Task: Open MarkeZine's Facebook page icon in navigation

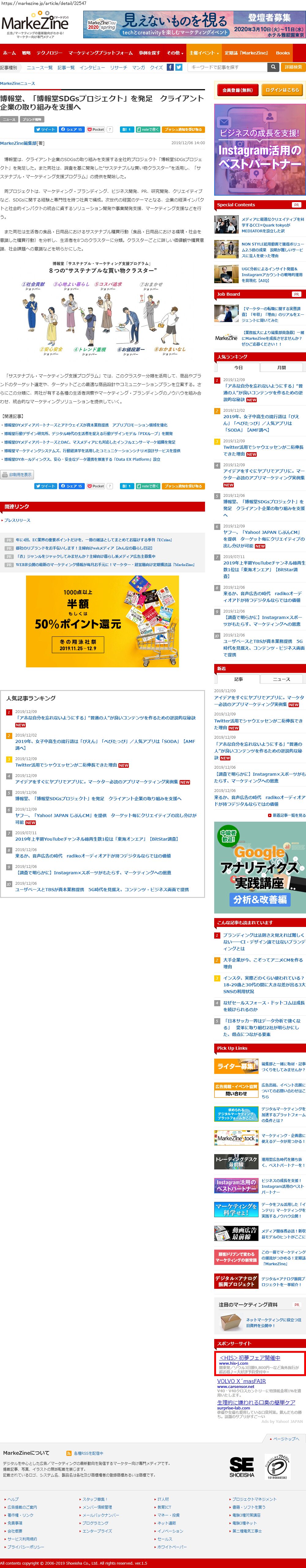Action: tap(170, 68)
